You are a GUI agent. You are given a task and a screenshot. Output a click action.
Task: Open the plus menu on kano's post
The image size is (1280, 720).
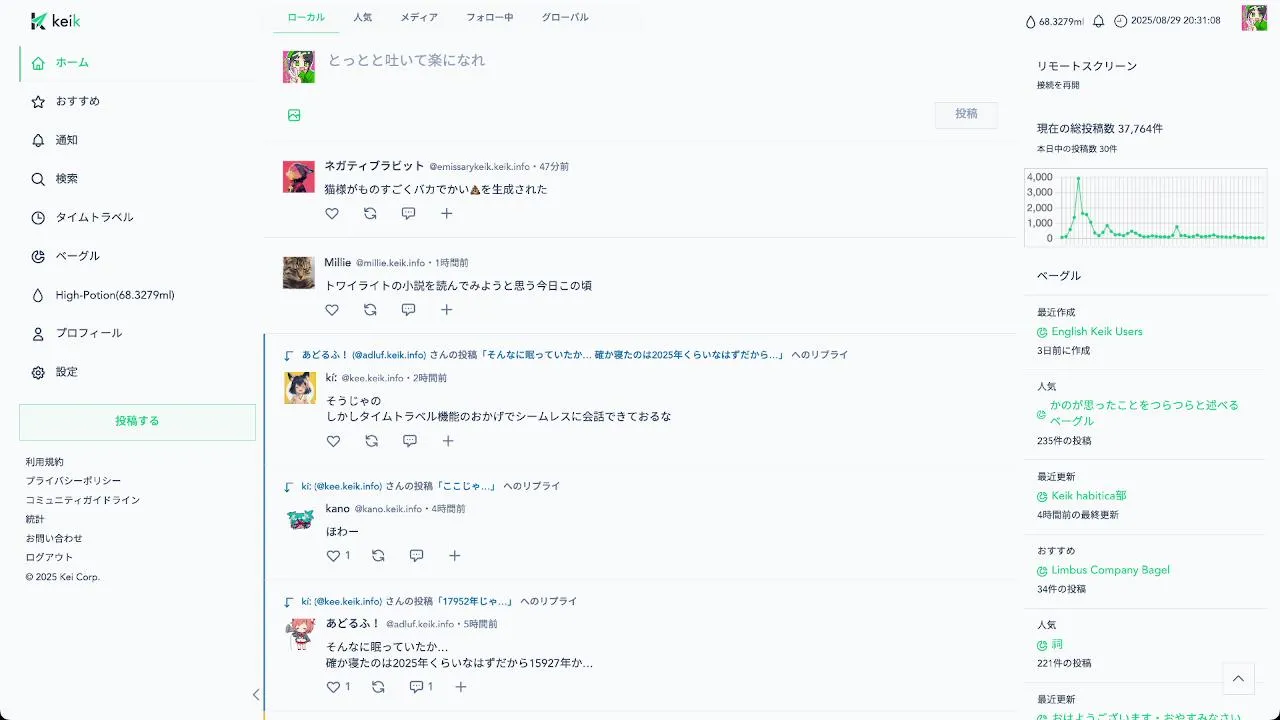(455, 555)
